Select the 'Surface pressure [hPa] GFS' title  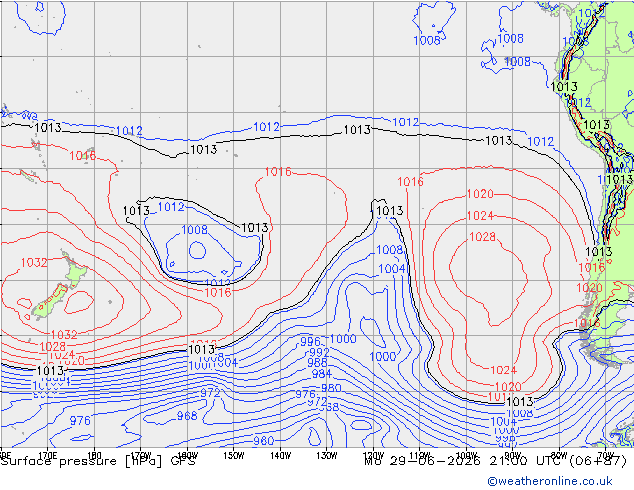(98, 461)
